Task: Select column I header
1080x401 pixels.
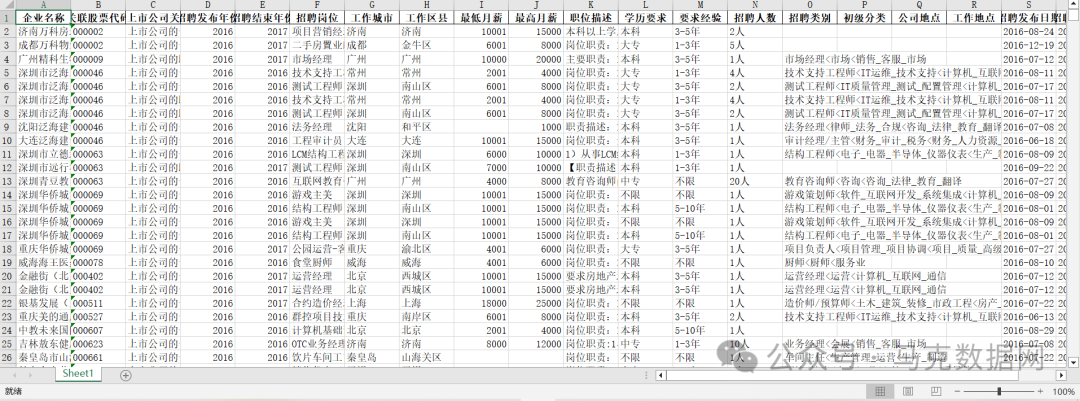Action: coord(481,5)
